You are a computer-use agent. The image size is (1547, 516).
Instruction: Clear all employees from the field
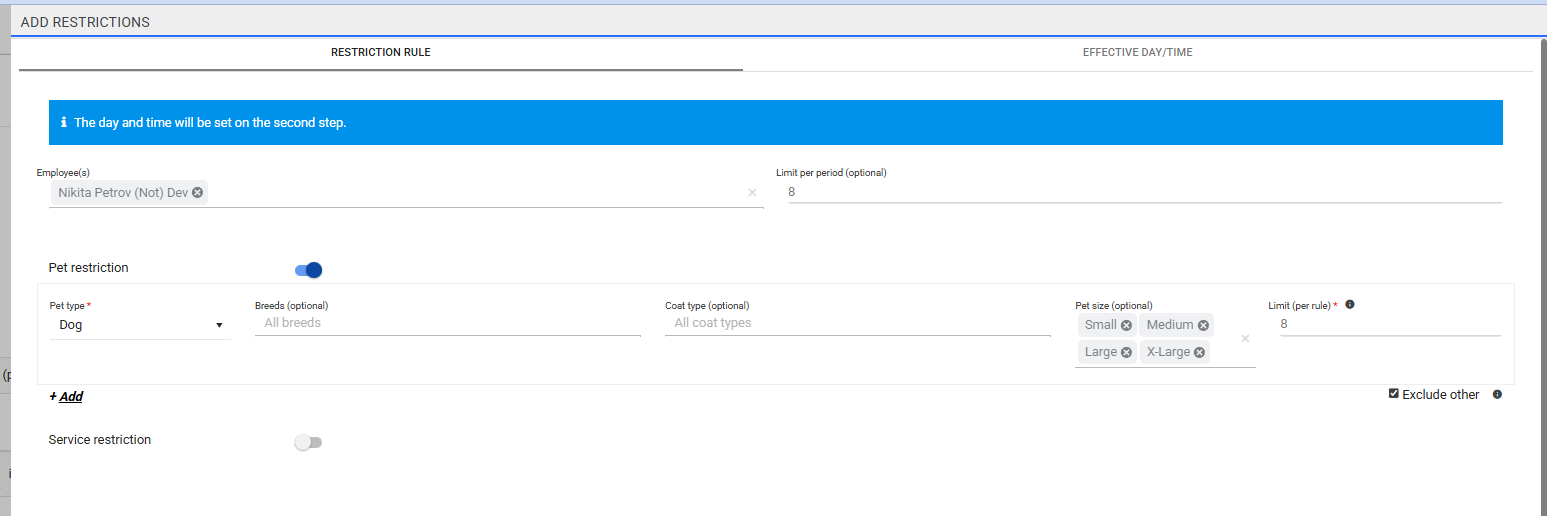(x=752, y=193)
